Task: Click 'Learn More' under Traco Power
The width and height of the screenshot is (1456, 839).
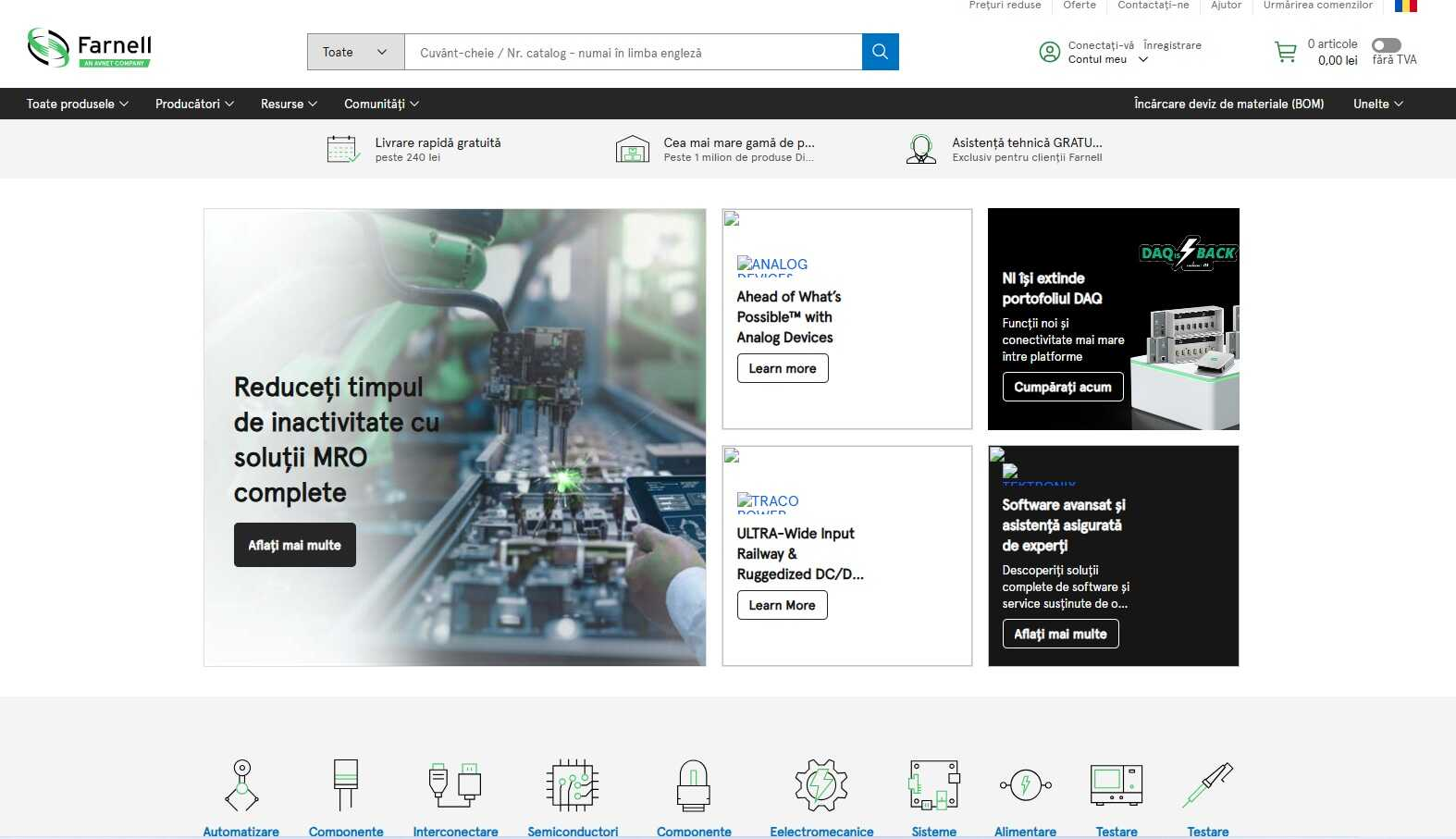Action: click(783, 605)
